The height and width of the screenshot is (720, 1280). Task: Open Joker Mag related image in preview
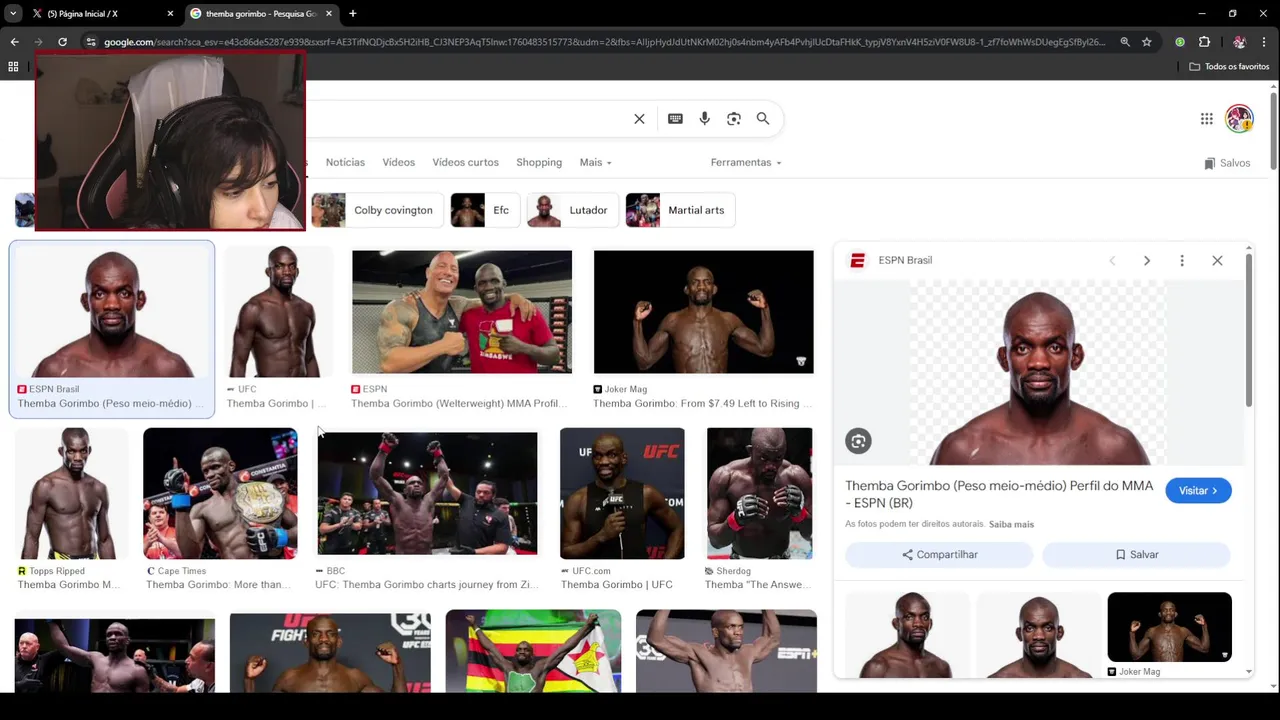[1169, 627]
